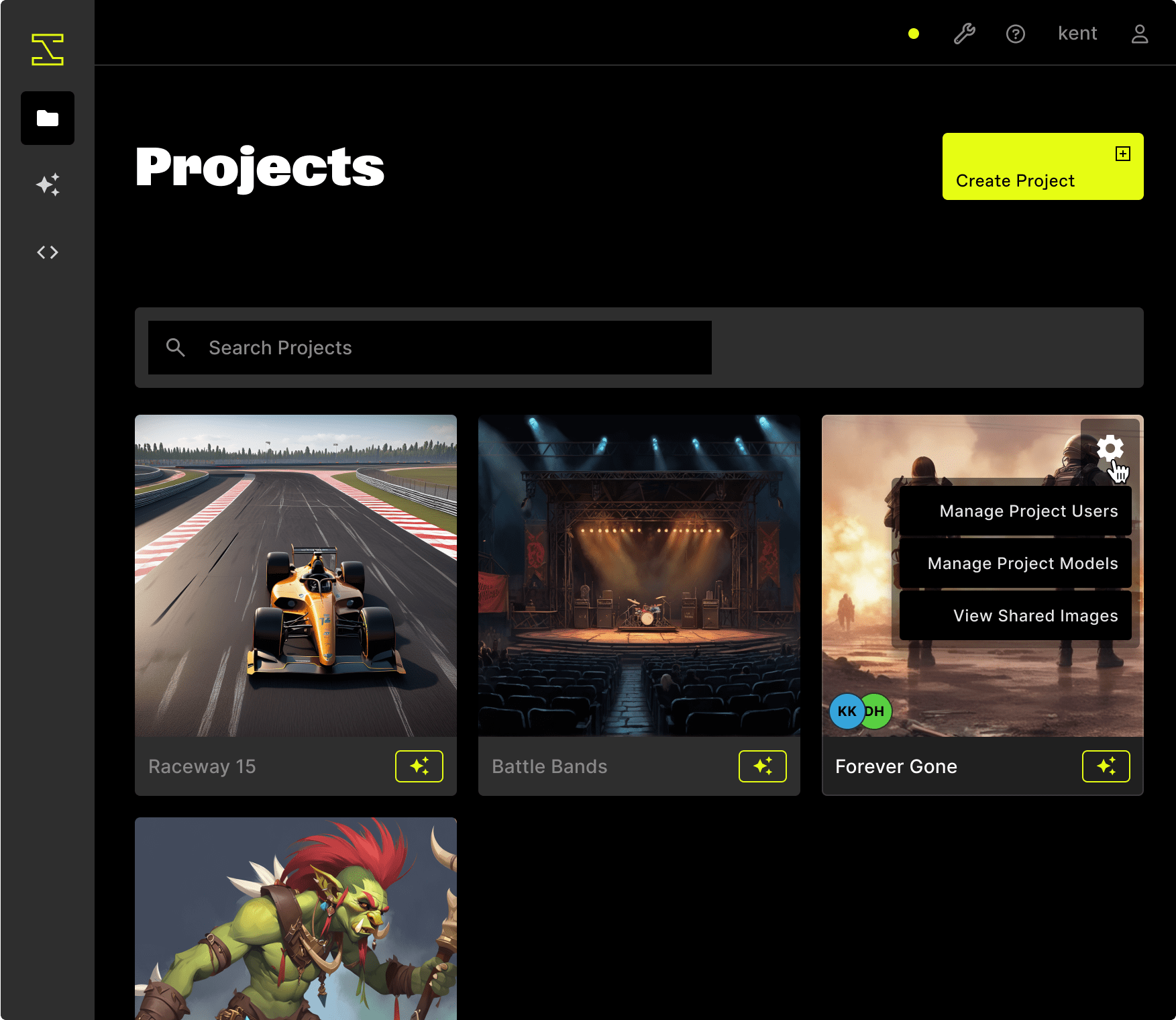
Task: Open the Projects folder icon in sidebar
Action: tap(47, 118)
